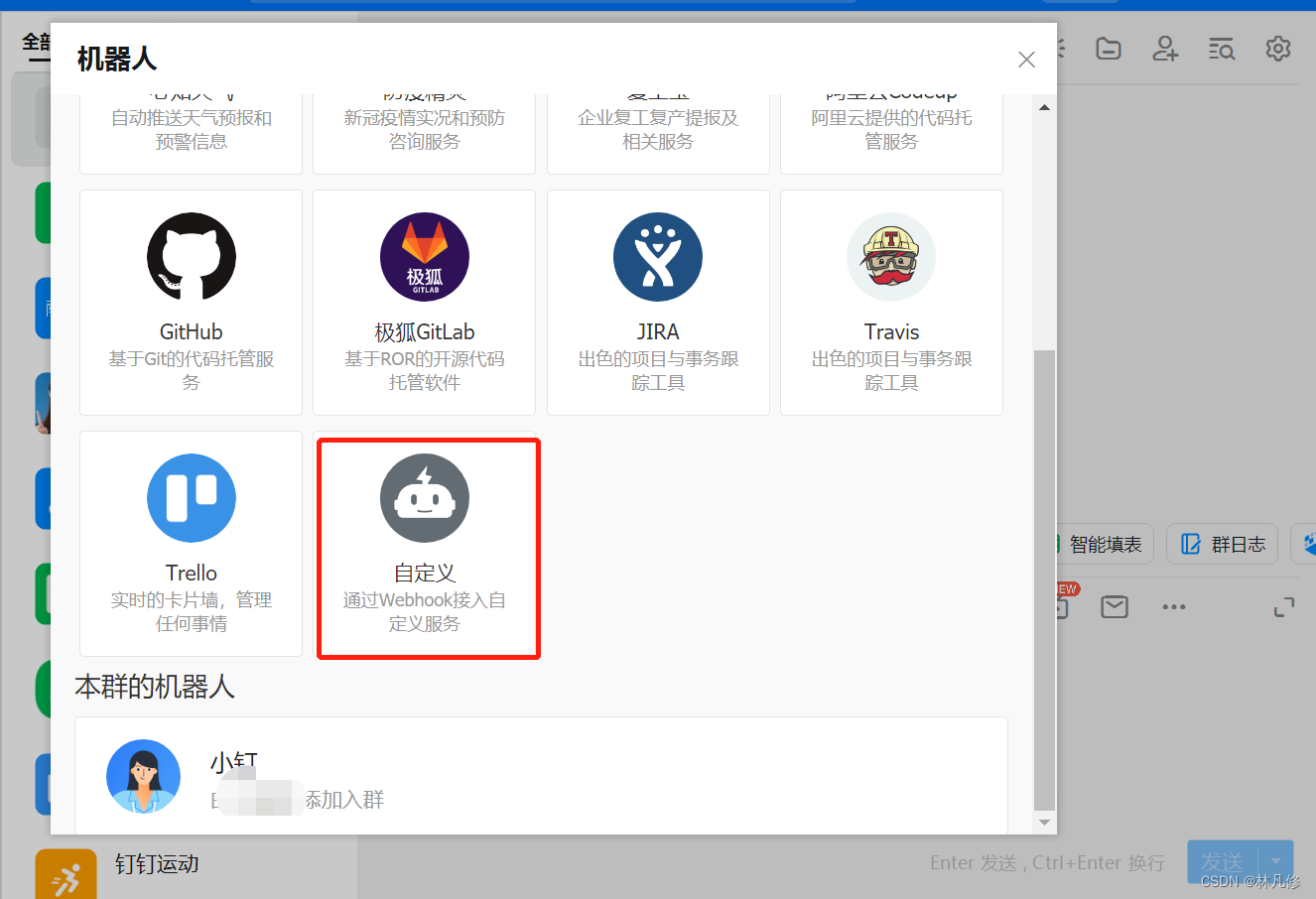Open the 小钉 robot avatar
This screenshot has width=1316, height=899.
click(144, 776)
